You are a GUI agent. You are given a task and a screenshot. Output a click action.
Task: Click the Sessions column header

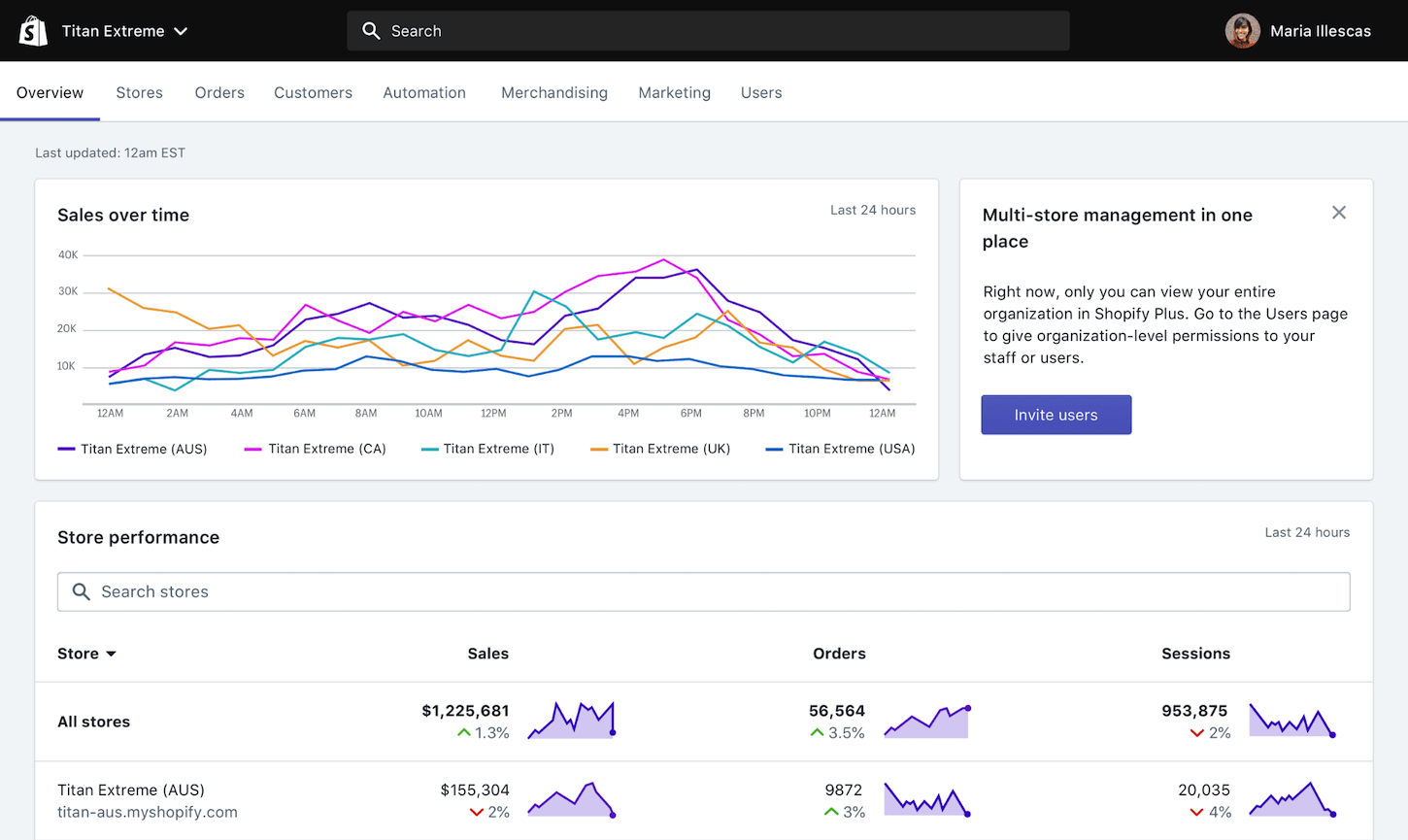tap(1195, 654)
